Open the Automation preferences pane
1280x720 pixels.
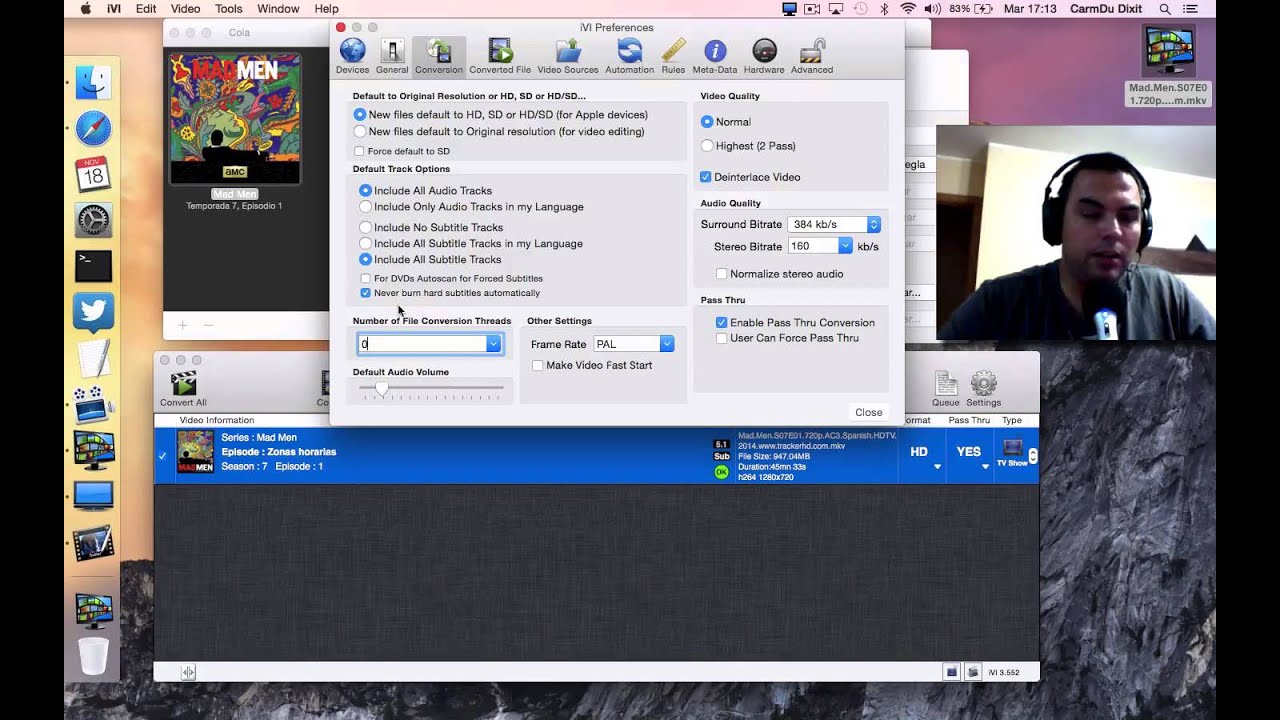tap(630, 56)
